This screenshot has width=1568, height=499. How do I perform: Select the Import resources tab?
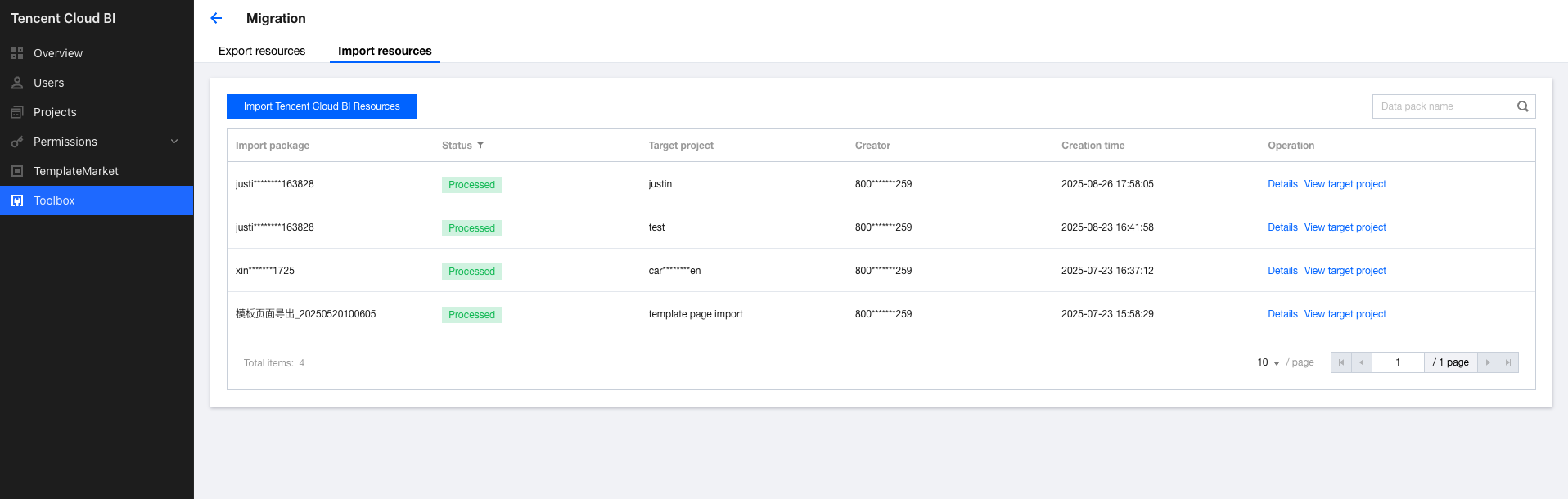[385, 51]
